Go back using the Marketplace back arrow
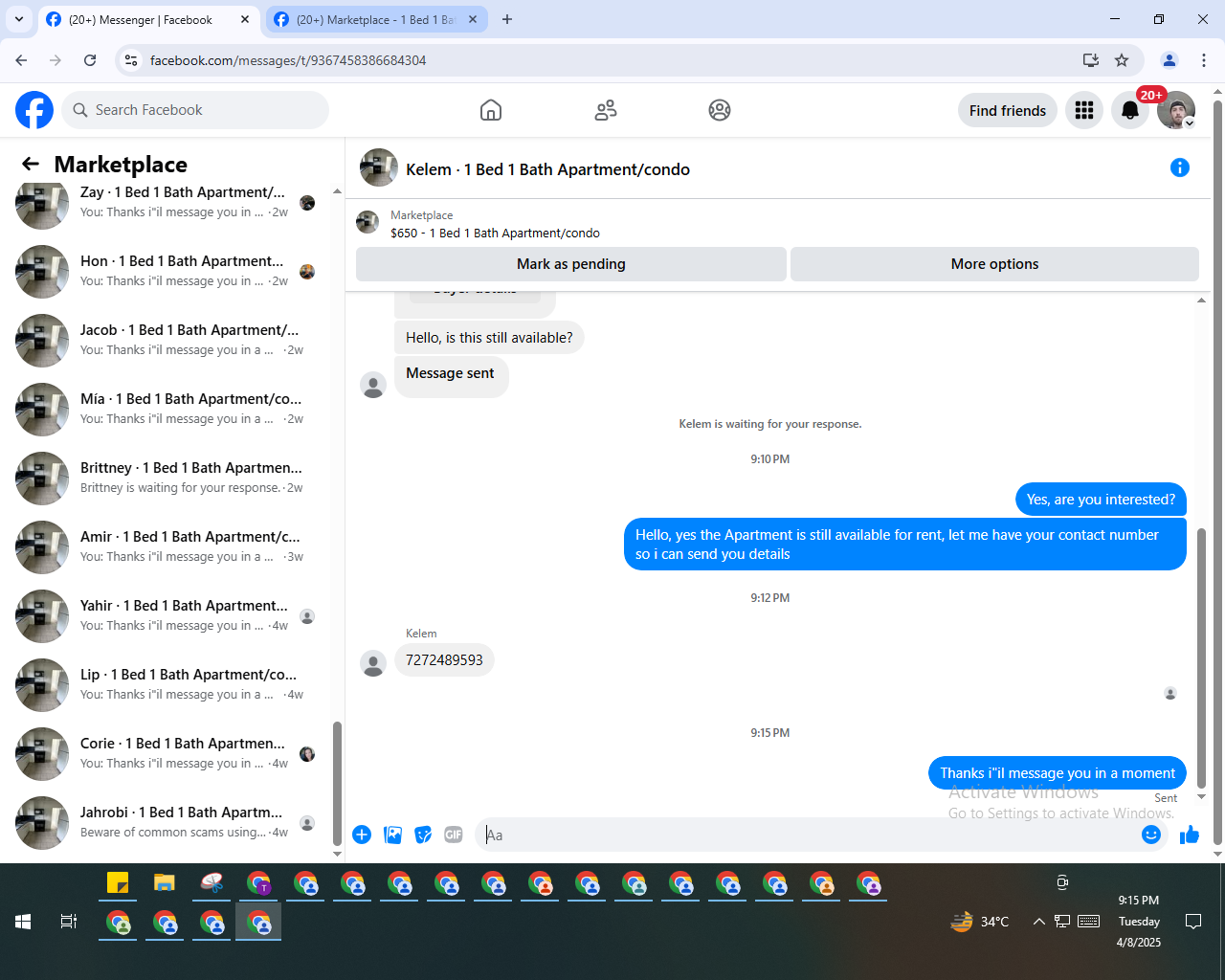This screenshot has width=1225, height=980. [31, 164]
